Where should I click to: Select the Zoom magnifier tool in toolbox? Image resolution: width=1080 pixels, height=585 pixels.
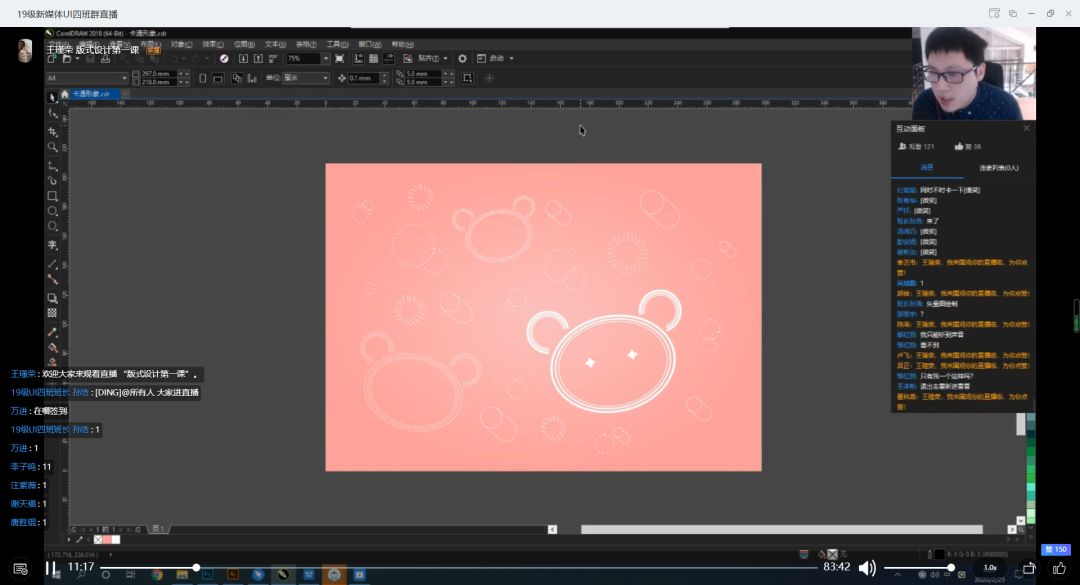(53, 147)
